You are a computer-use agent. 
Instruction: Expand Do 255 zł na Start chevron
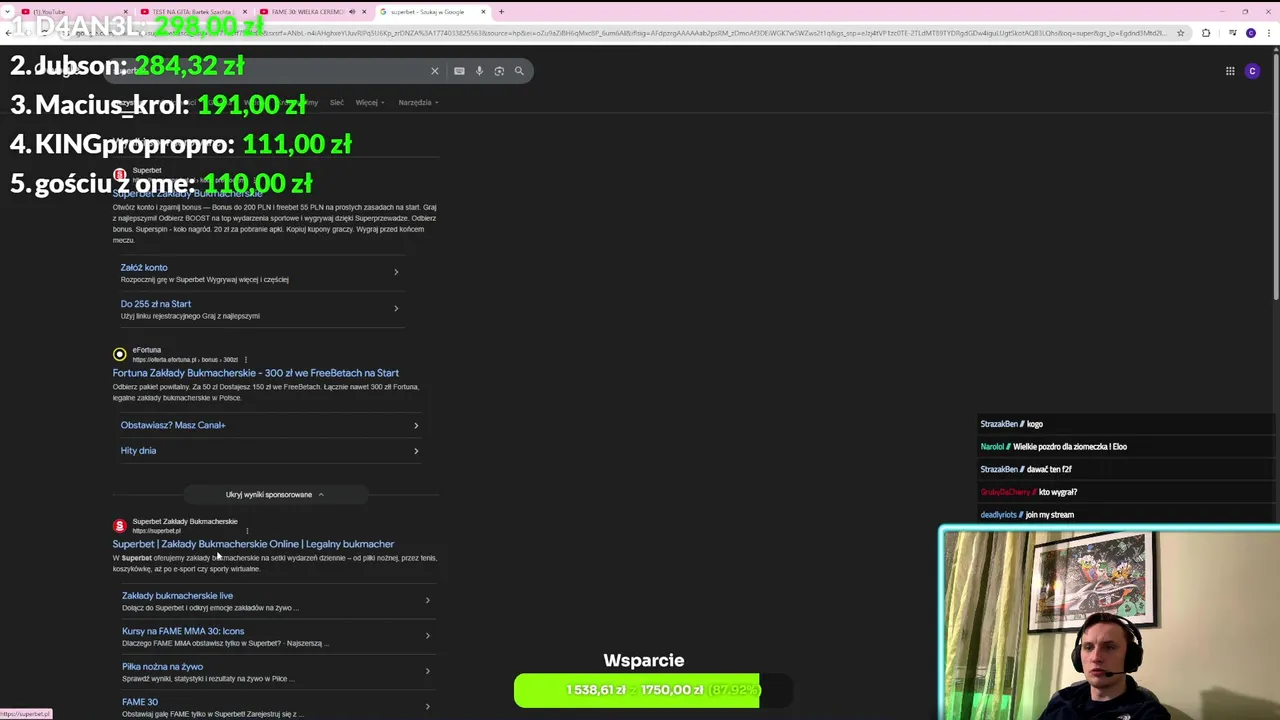click(x=396, y=308)
